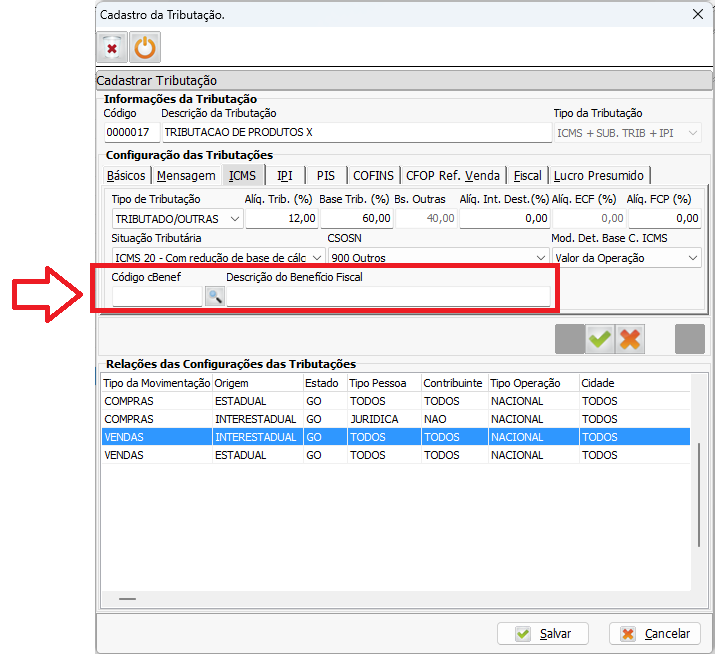The image size is (717, 654).
Task: Cancel with the orange X icon
Action: click(x=630, y=340)
